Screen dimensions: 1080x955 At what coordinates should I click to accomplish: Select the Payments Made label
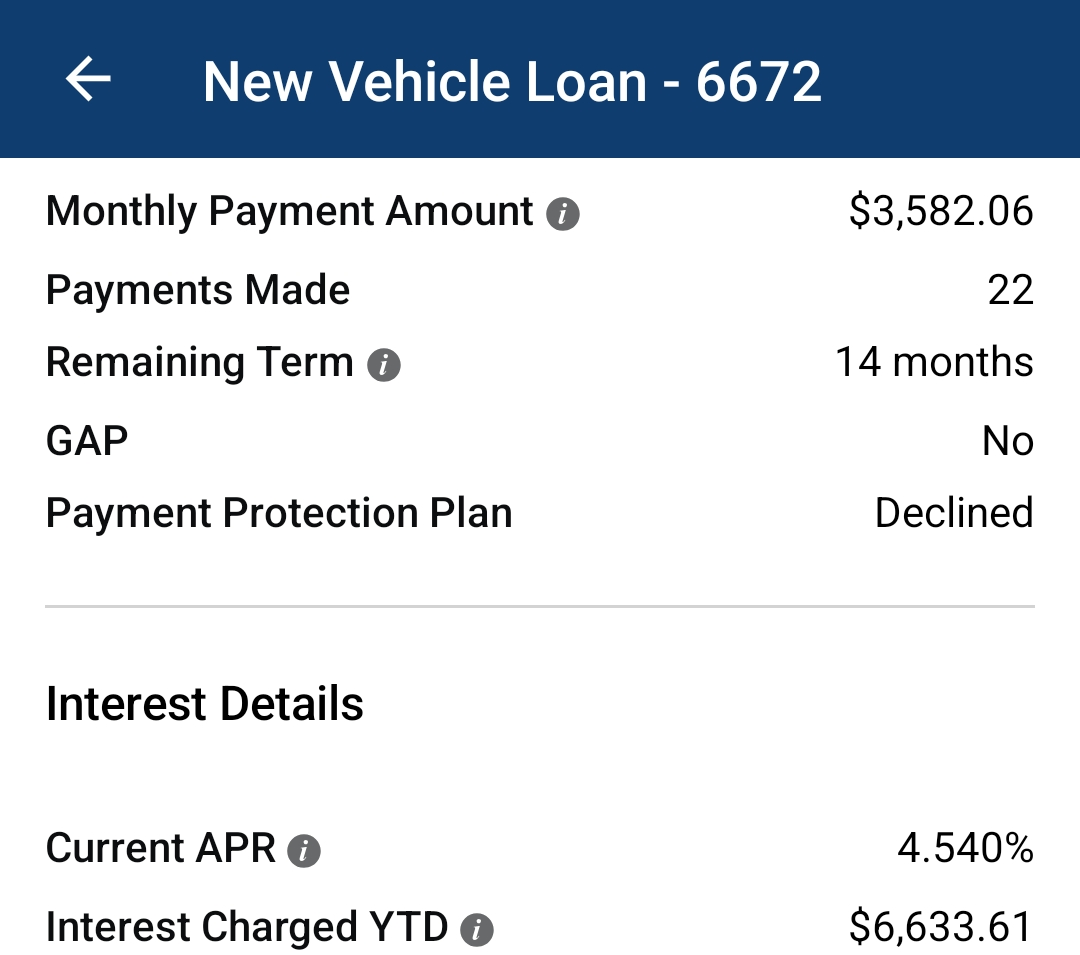(x=198, y=290)
